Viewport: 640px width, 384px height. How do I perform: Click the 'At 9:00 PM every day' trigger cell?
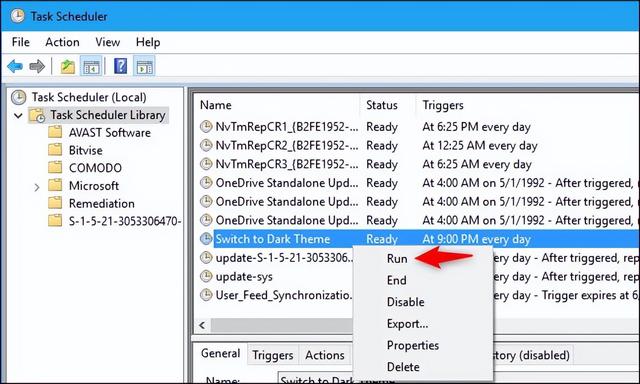point(476,239)
